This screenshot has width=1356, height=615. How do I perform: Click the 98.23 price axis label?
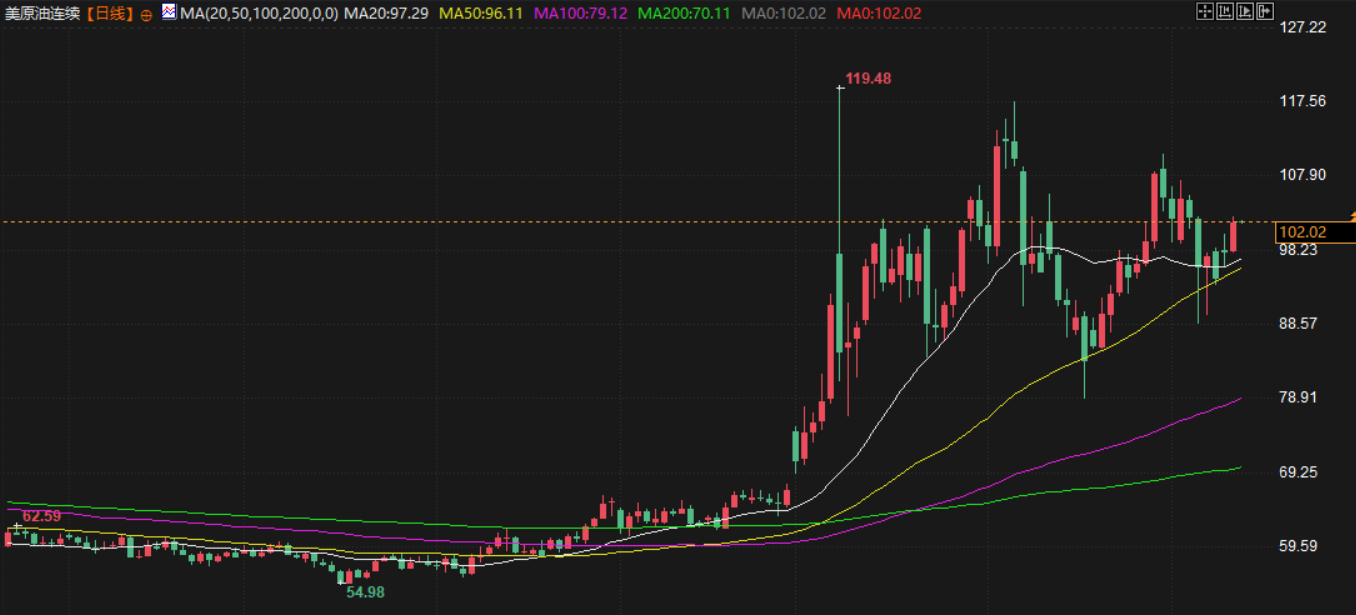tap(1299, 250)
